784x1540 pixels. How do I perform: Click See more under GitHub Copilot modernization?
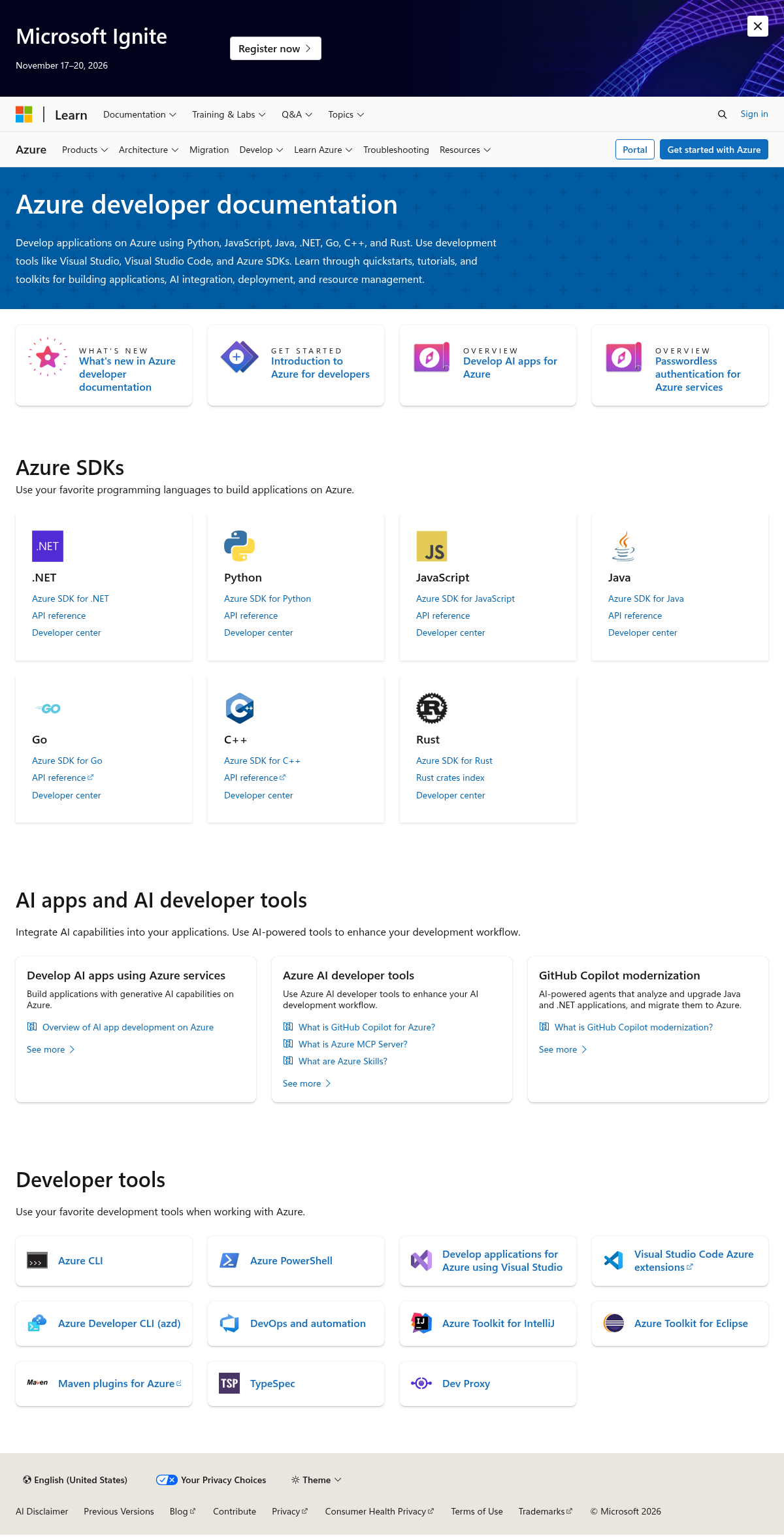(563, 1049)
